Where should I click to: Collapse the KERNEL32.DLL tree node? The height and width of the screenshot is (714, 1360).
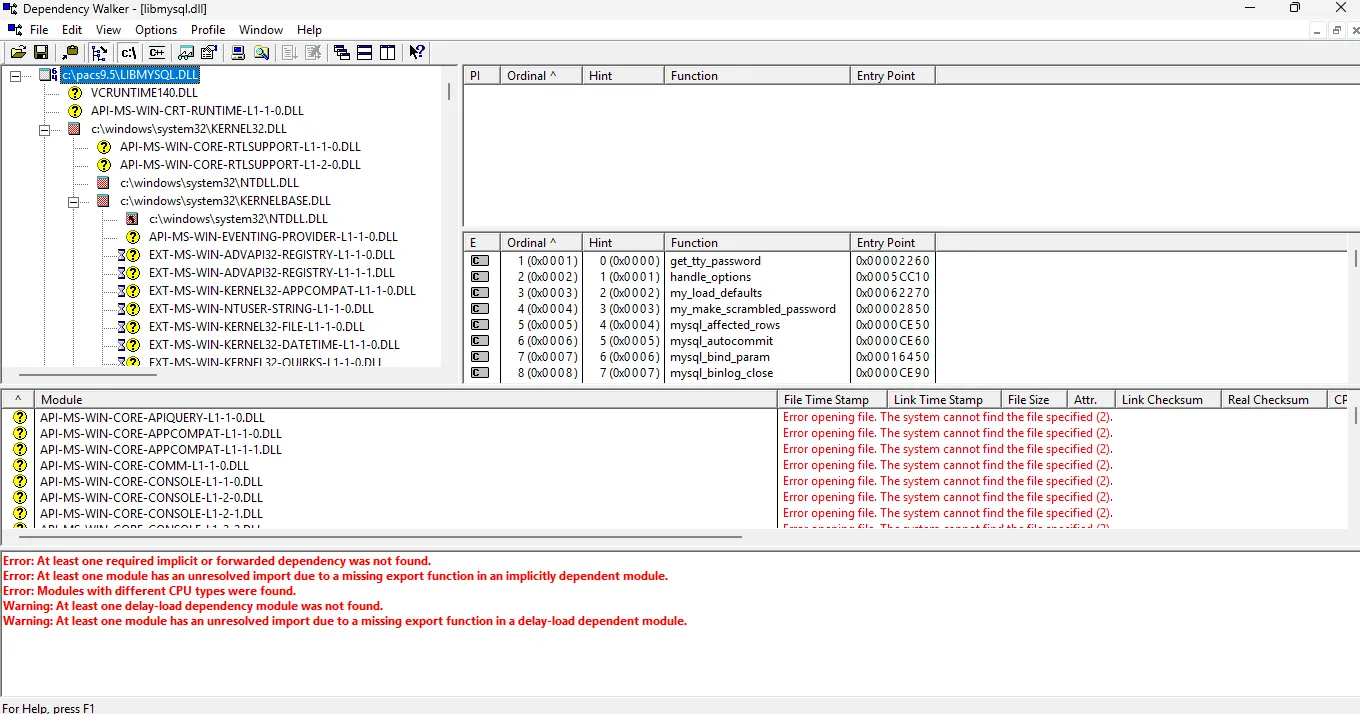(x=44, y=129)
